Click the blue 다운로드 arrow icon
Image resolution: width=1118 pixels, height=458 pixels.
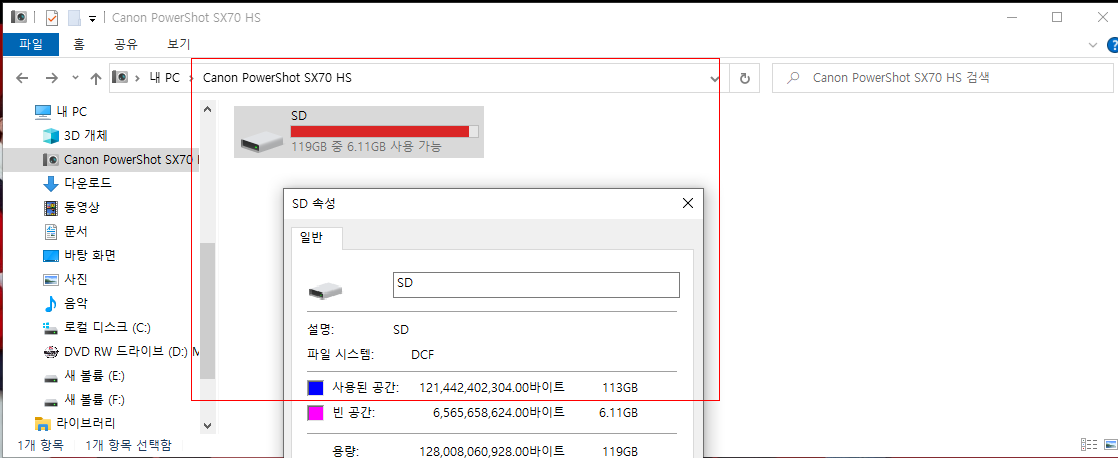[51, 183]
